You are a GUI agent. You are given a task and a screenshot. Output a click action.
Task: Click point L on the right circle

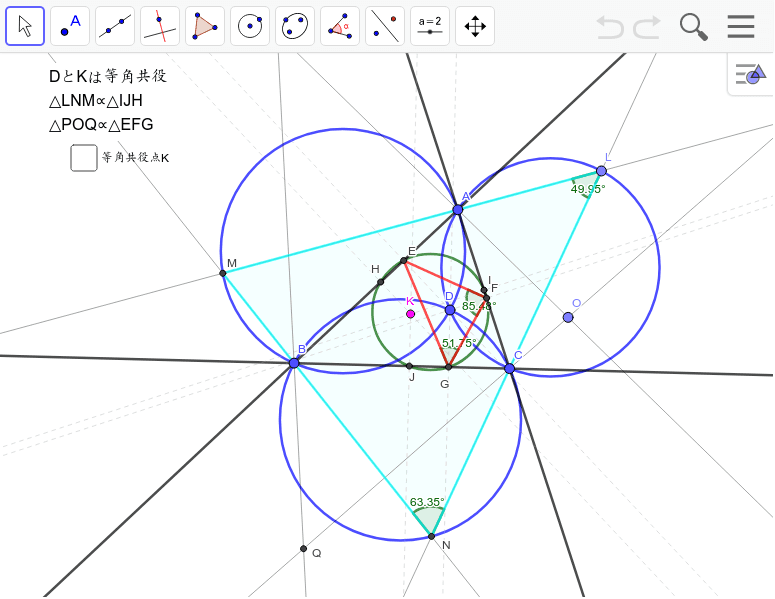coord(601,171)
